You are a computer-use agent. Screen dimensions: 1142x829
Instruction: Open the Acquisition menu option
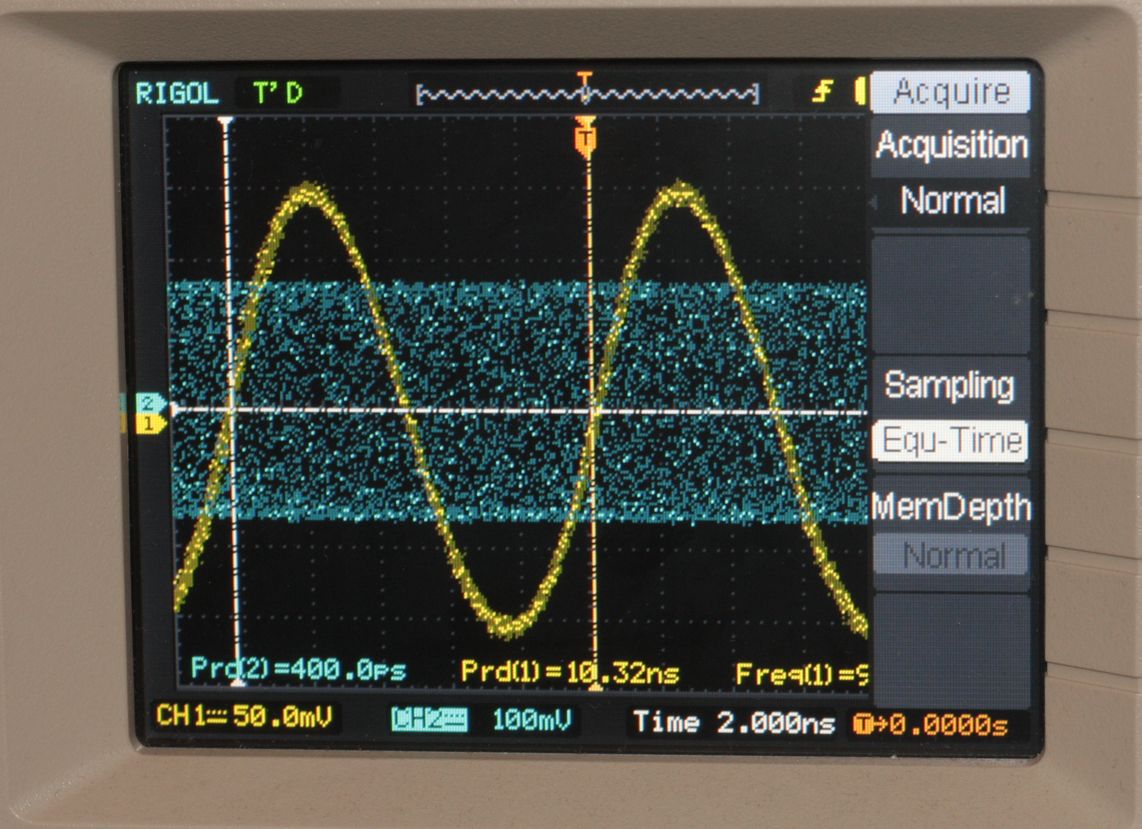pyautogui.click(x=951, y=144)
